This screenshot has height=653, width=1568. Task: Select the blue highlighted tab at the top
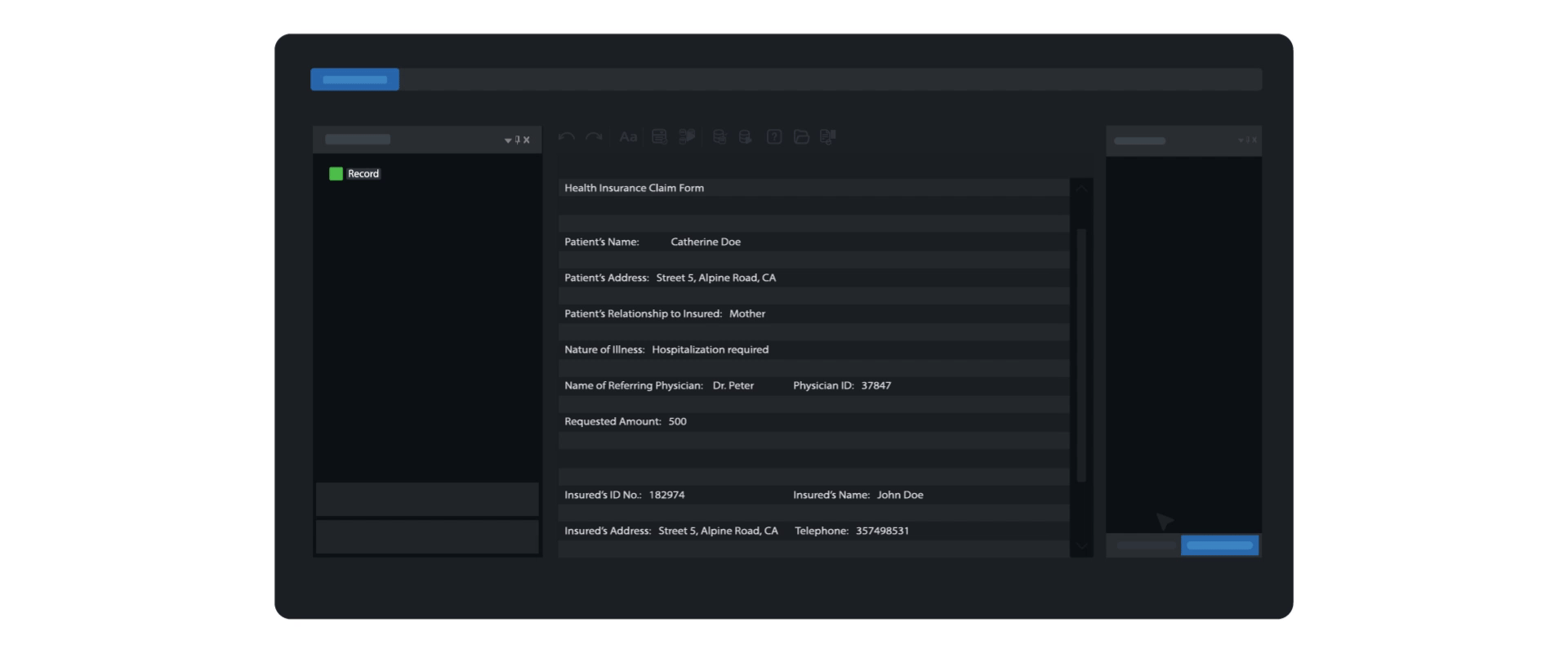354,79
